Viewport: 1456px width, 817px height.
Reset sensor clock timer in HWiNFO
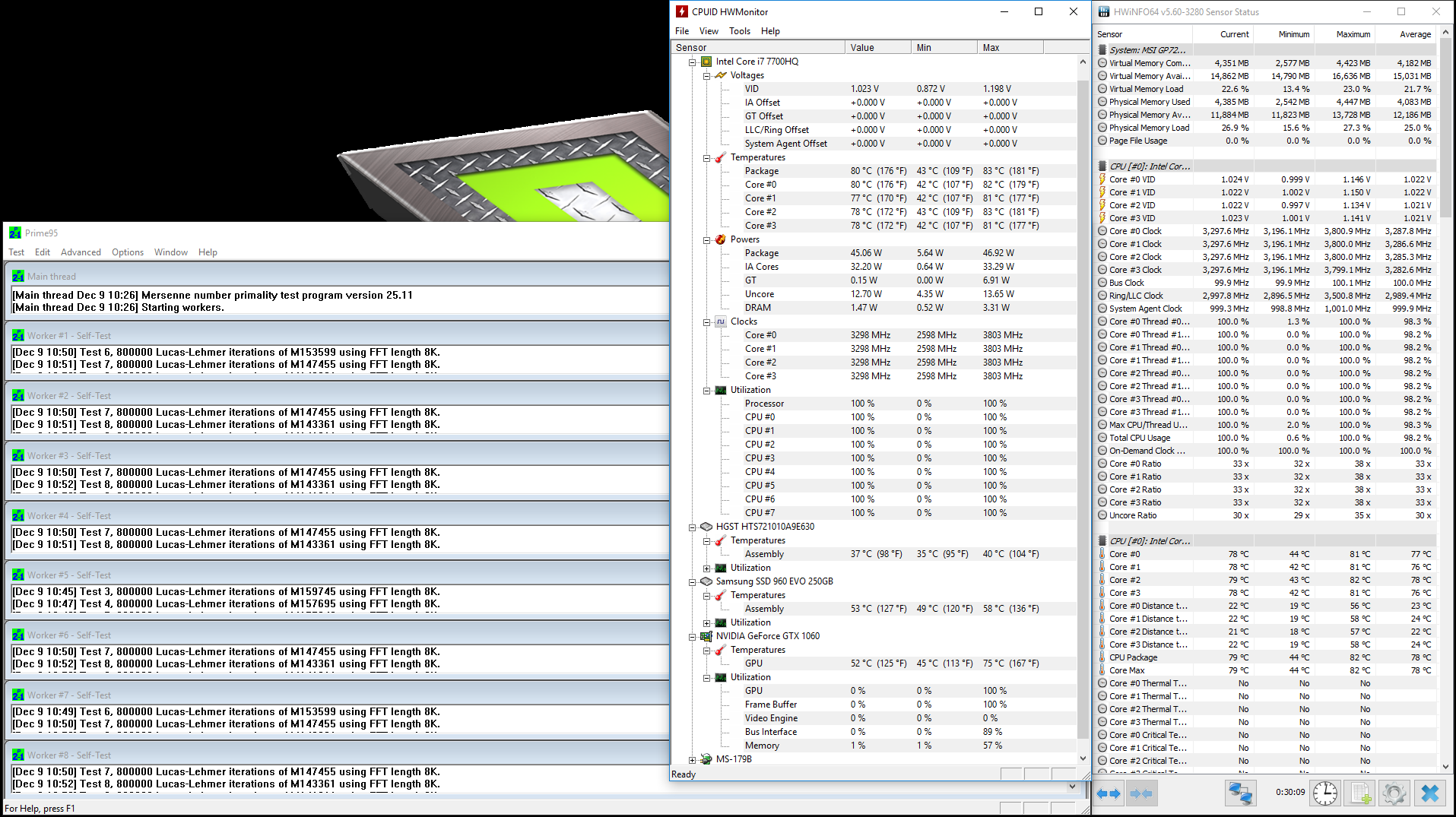point(1325,793)
